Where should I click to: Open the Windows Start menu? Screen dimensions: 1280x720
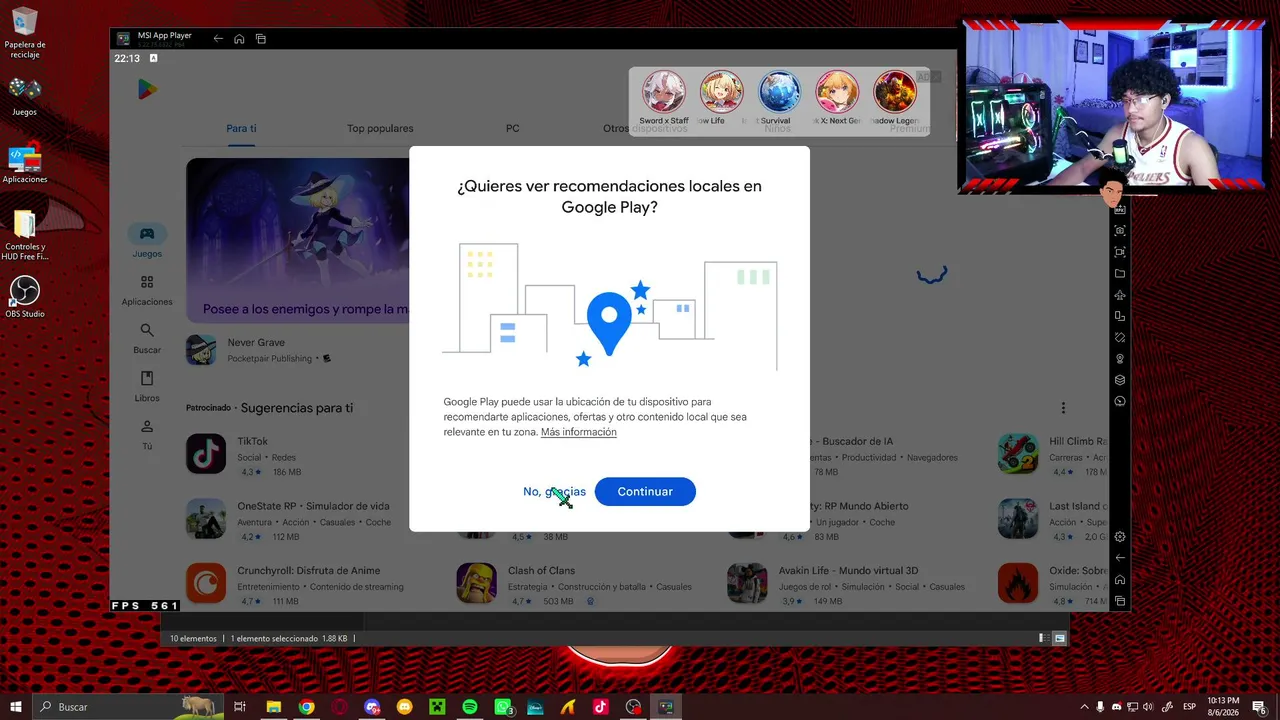point(16,707)
